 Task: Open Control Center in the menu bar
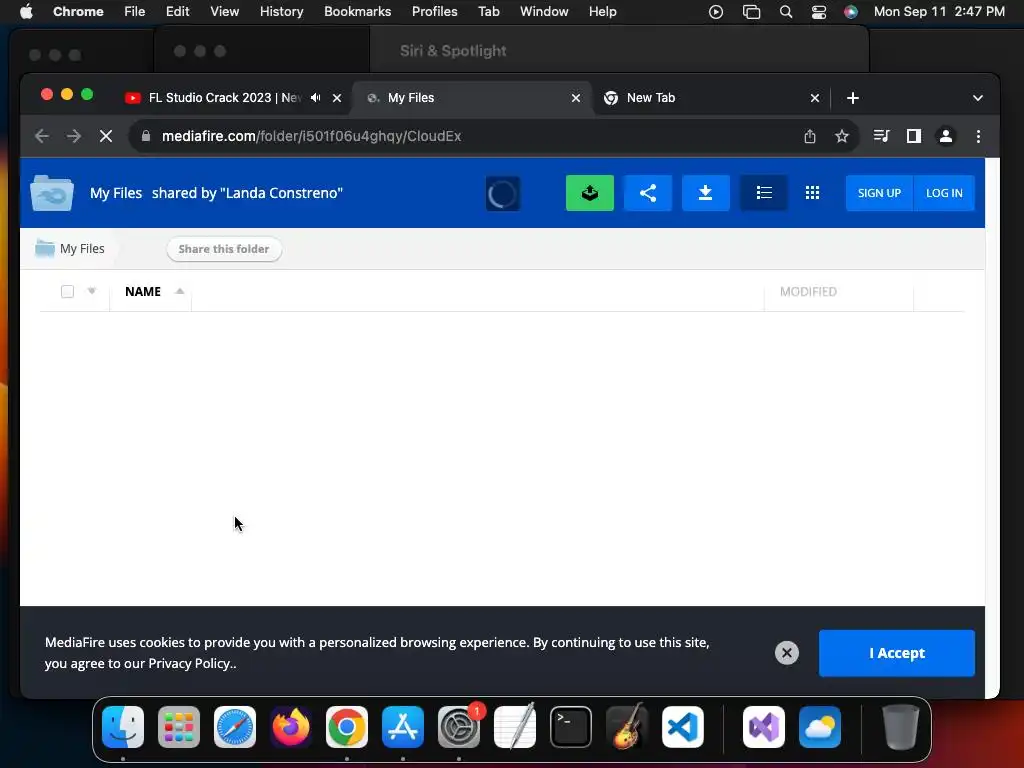(x=818, y=12)
